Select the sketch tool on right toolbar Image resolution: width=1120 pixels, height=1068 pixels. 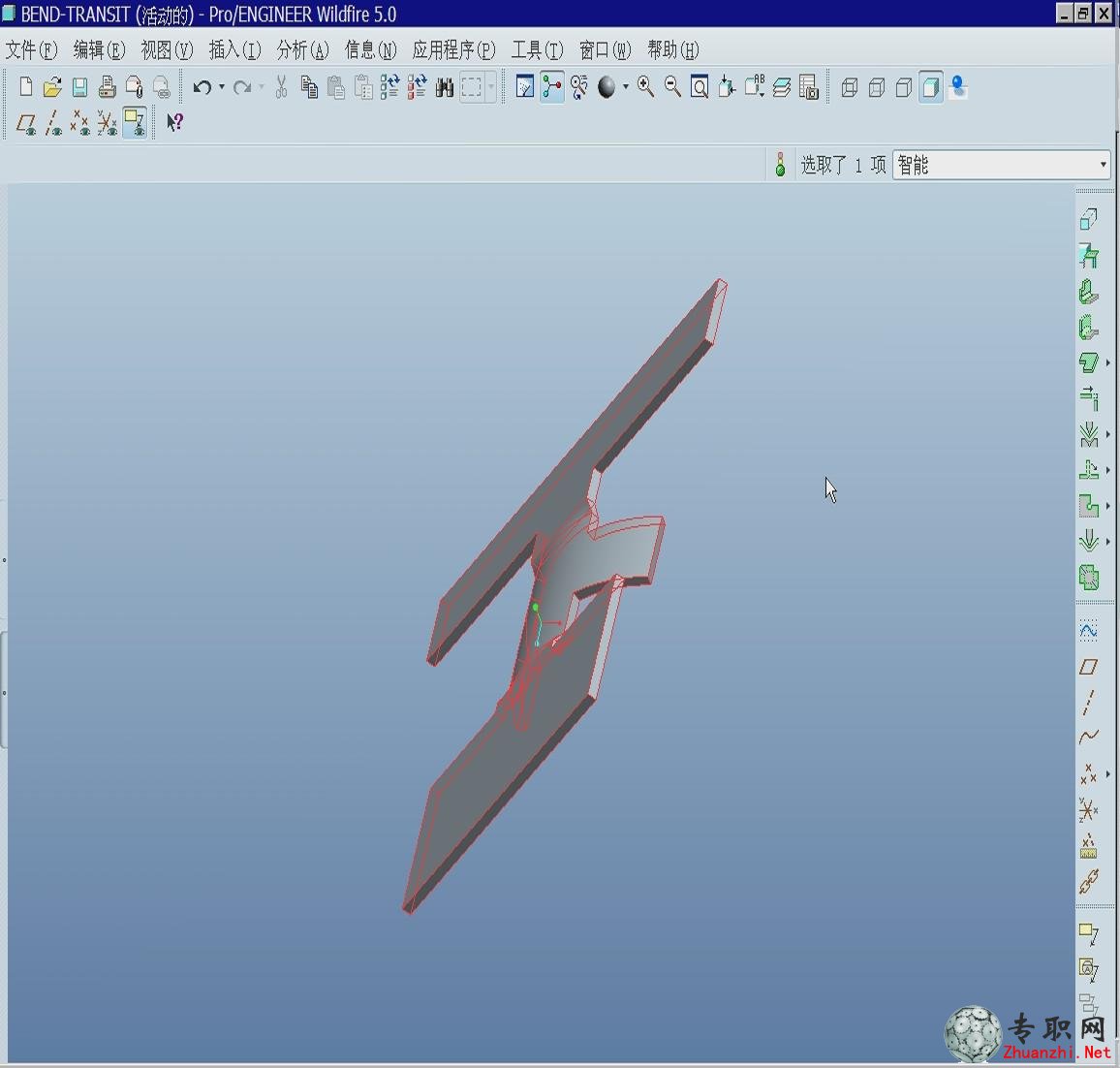(1088, 630)
